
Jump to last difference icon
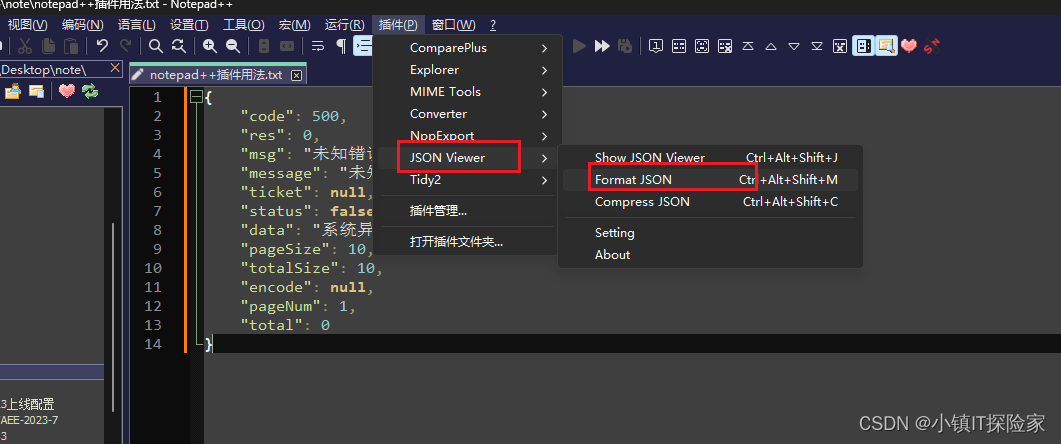tap(817, 46)
